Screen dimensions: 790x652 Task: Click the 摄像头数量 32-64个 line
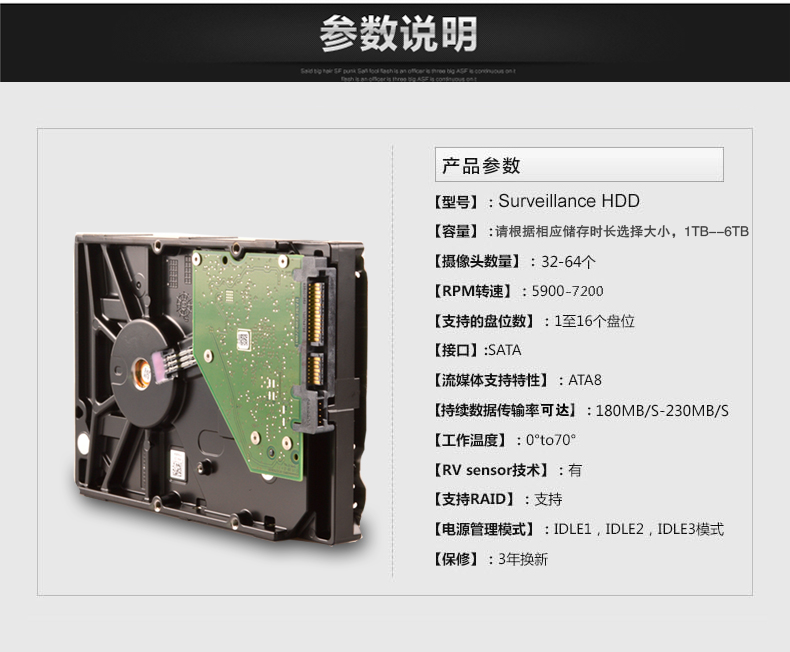pos(514,262)
